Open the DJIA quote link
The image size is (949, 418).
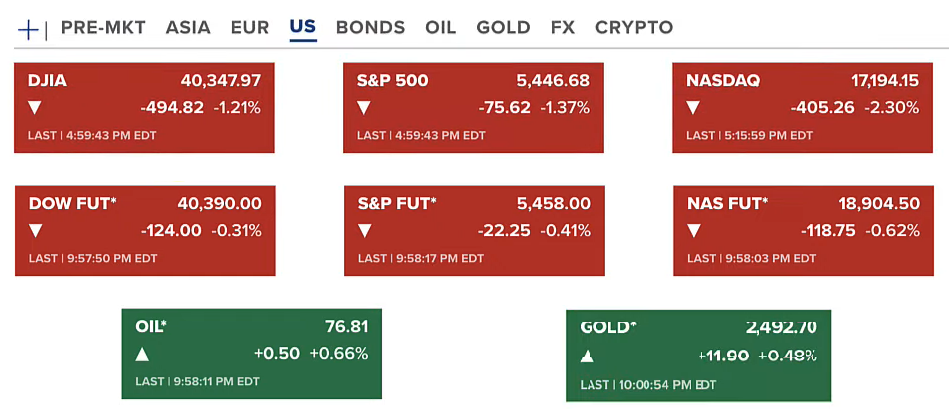pos(48,80)
